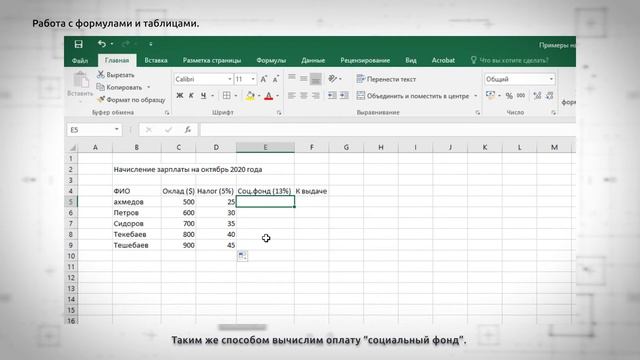
Task: Click Формат по образцу button
Action: 131,100
